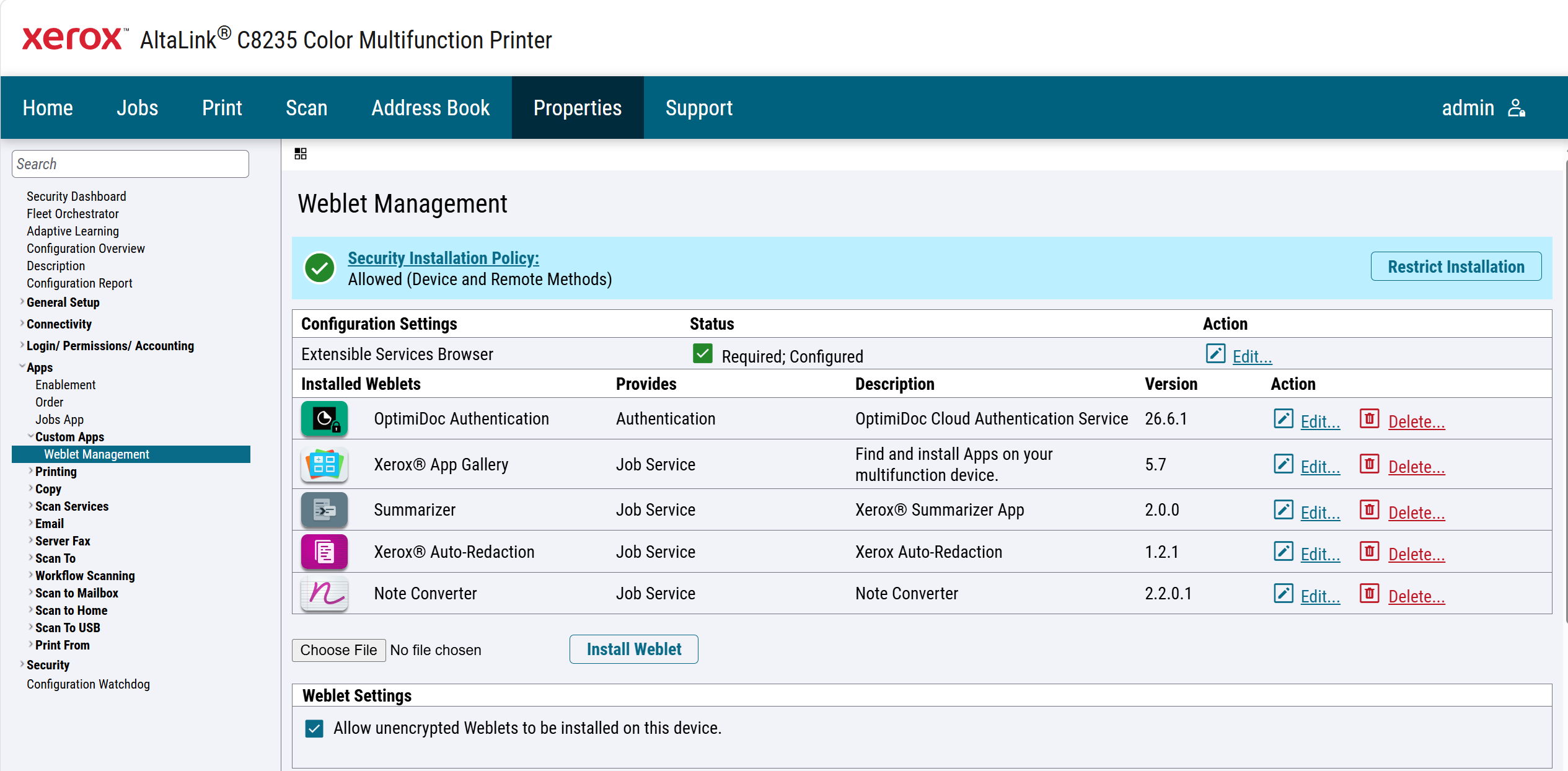
Task: Click the Xerox logo in the header
Action: 75,38
